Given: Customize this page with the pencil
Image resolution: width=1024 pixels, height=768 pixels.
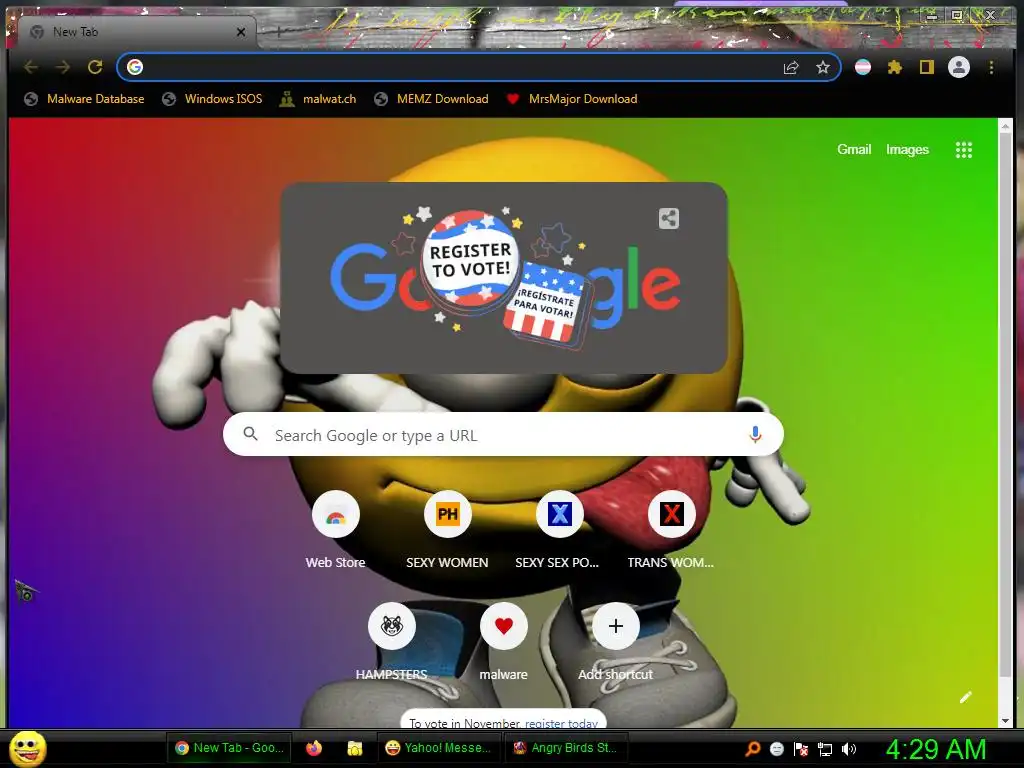Looking at the screenshot, I should click(966, 697).
